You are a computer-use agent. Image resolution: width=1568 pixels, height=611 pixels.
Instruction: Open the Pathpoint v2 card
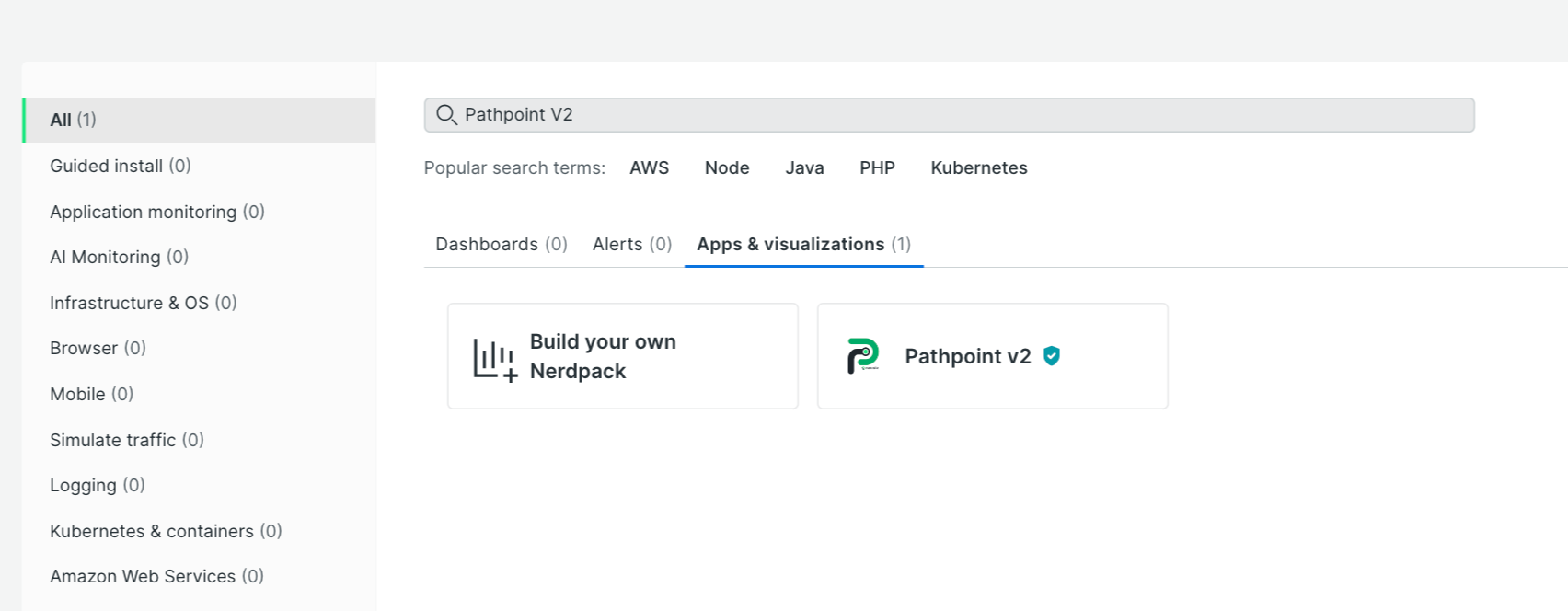click(993, 356)
